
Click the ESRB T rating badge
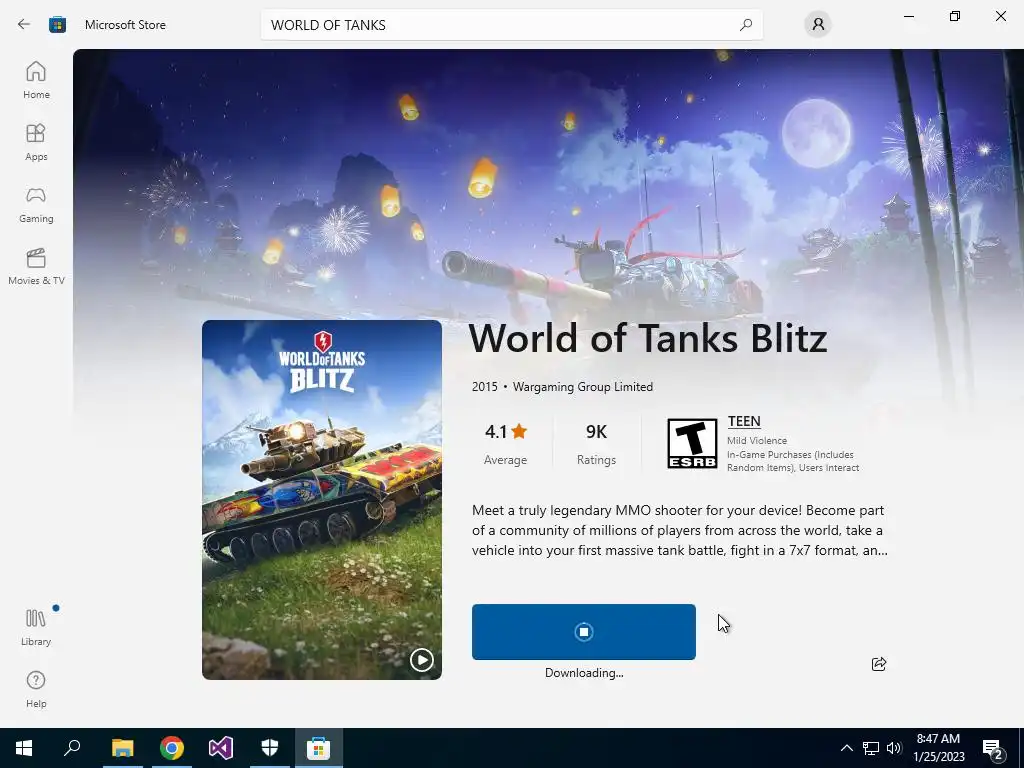692,443
